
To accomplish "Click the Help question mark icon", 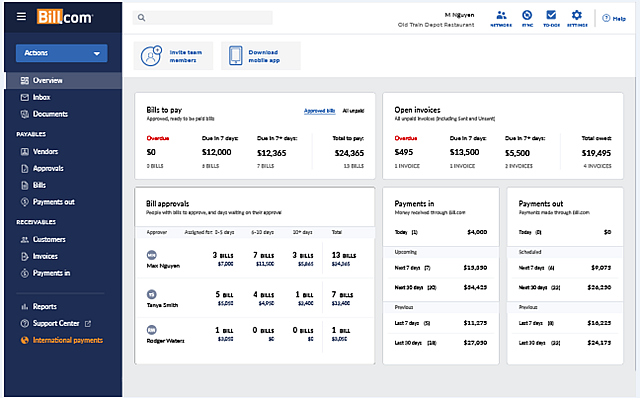I will (606, 18).
